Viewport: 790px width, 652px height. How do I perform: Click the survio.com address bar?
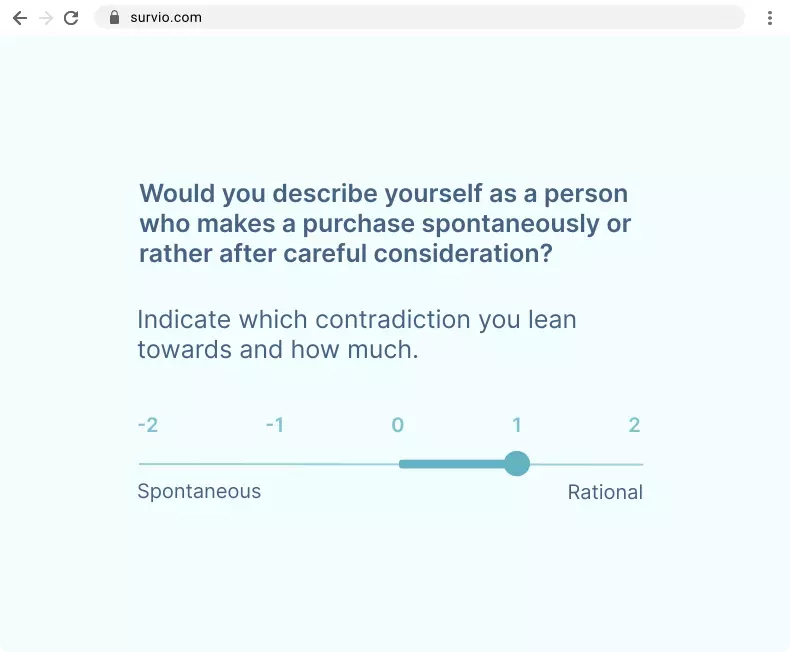[x=400, y=17]
